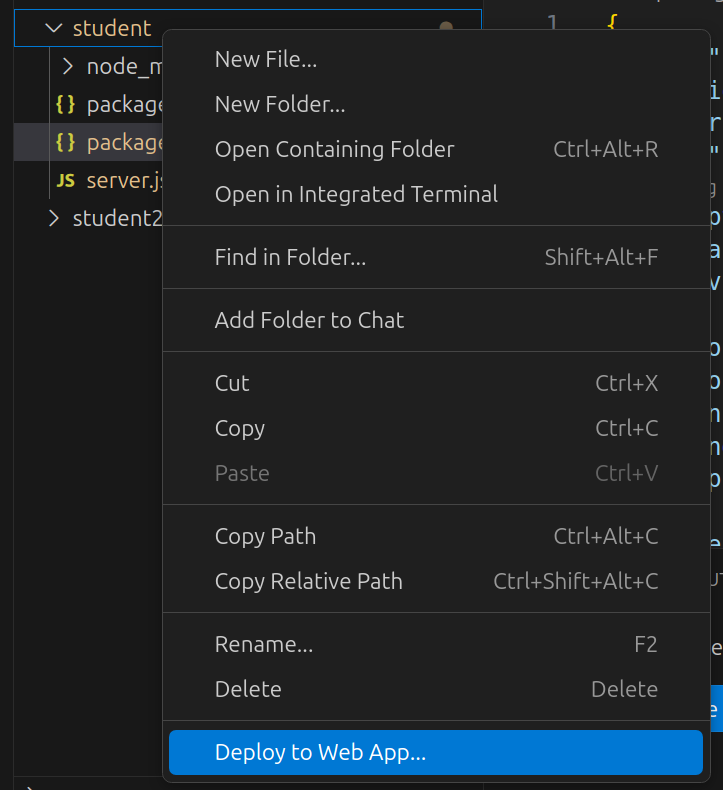Open Containing Folder from the menu
Screen dimensions: 723x790
point(334,149)
